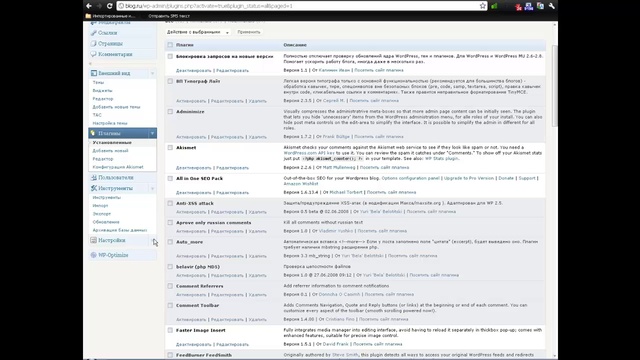This screenshot has width=640, height=360.
Task: Open bulk actions dropdown Действие с выбранными
Action: point(198,32)
